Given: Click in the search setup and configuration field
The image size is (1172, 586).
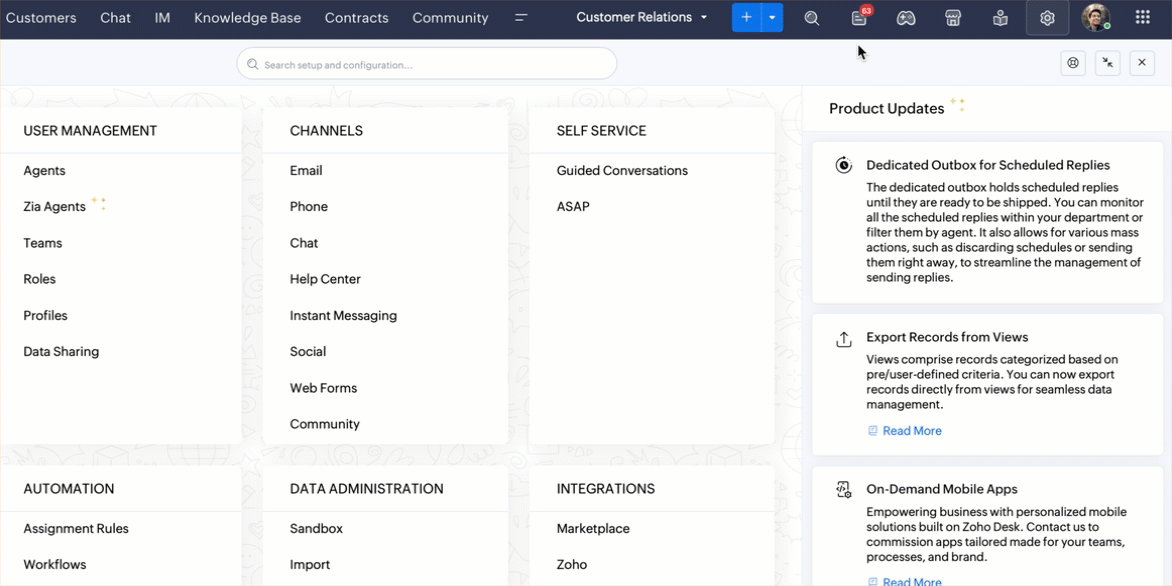Looking at the screenshot, I should pyautogui.click(x=427, y=64).
